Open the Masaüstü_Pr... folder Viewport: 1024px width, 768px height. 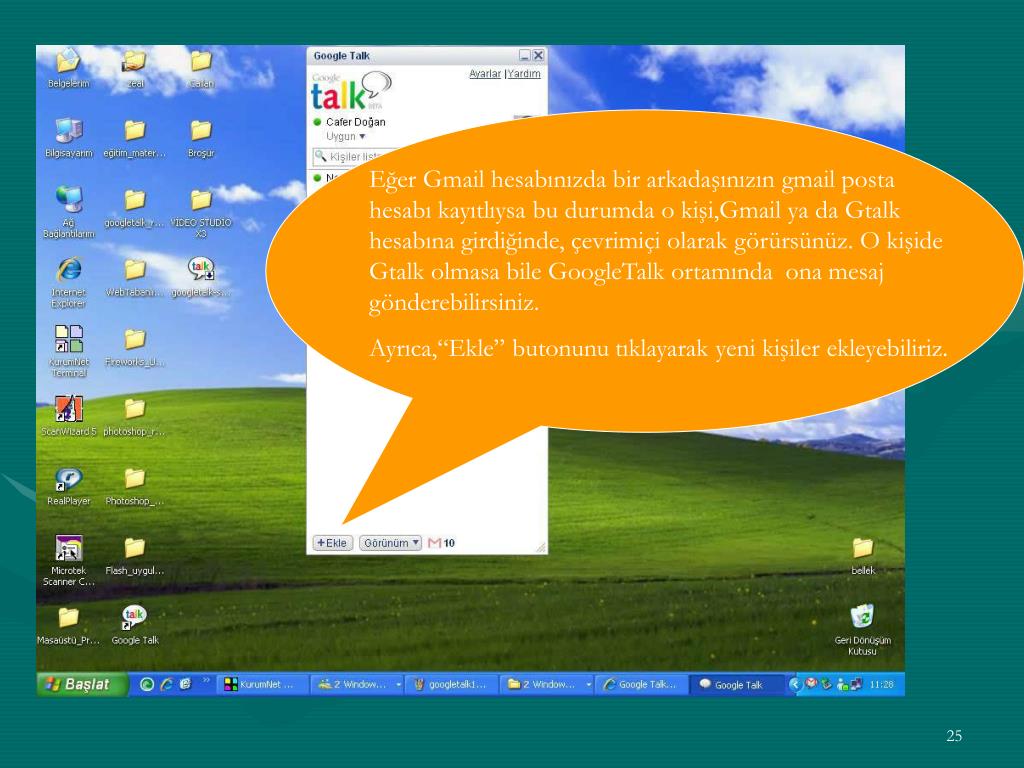pos(69,626)
